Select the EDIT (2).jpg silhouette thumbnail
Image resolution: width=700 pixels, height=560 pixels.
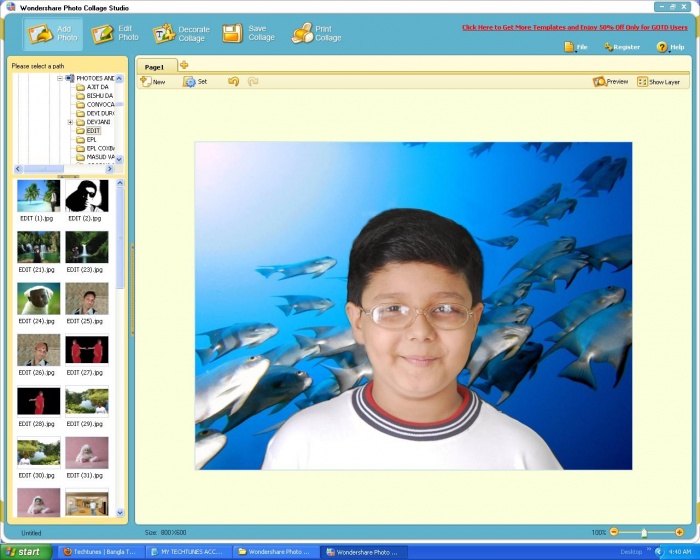click(87, 196)
